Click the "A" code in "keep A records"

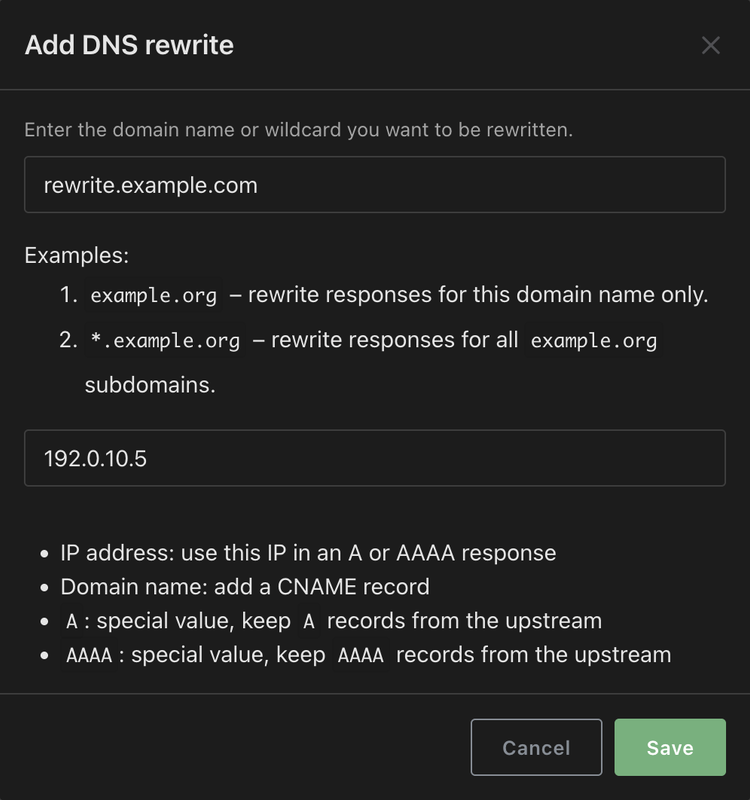[x=309, y=621]
